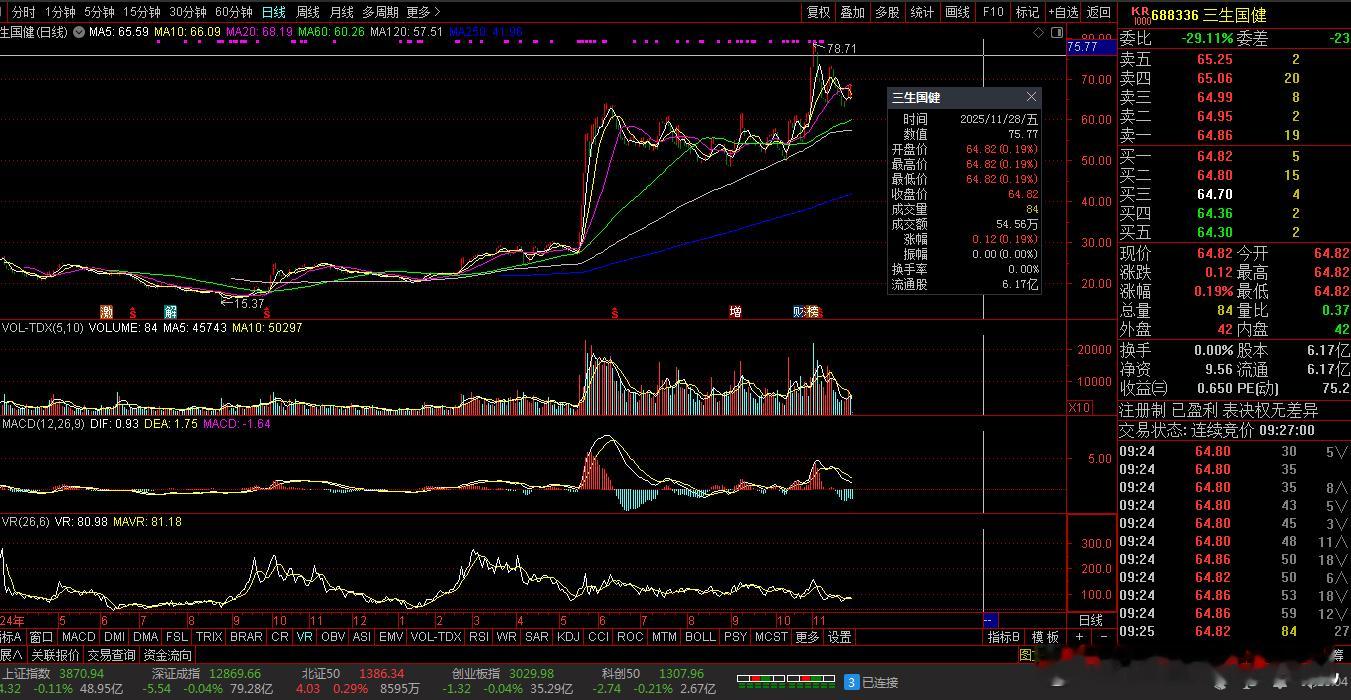Click the 财 event marker on the chart
The width and height of the screenshot is (1351, 700).
click(800, 312)
